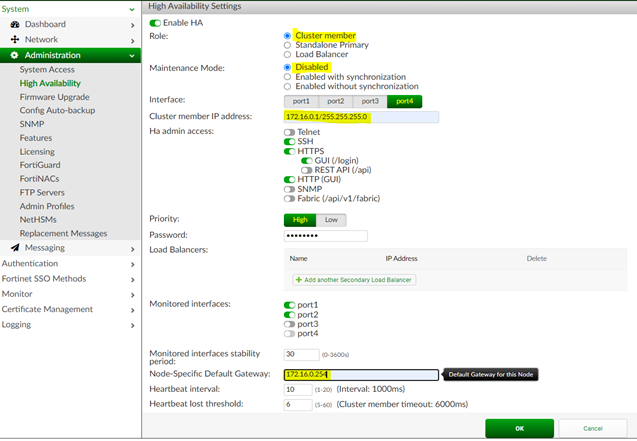Enable Telnet admin access
The width and height of the screenshot is (637, 441).
pos(290,132)
